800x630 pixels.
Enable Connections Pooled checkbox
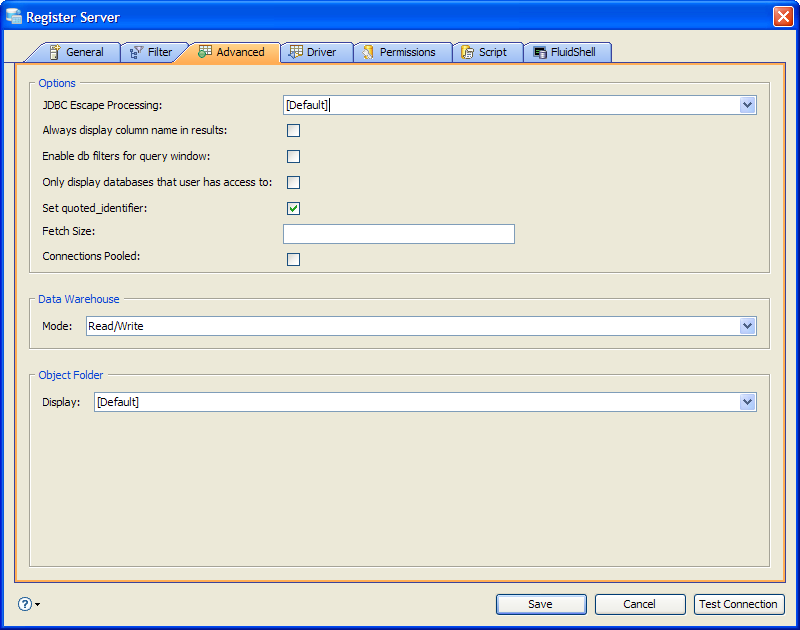[293, 260]
